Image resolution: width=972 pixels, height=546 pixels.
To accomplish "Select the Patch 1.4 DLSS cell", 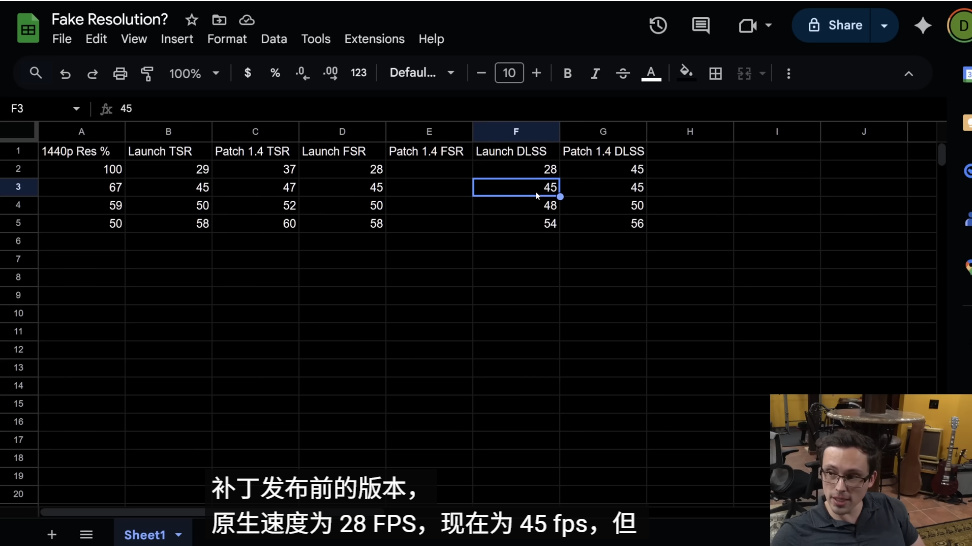I will click(x=603, y=151).
